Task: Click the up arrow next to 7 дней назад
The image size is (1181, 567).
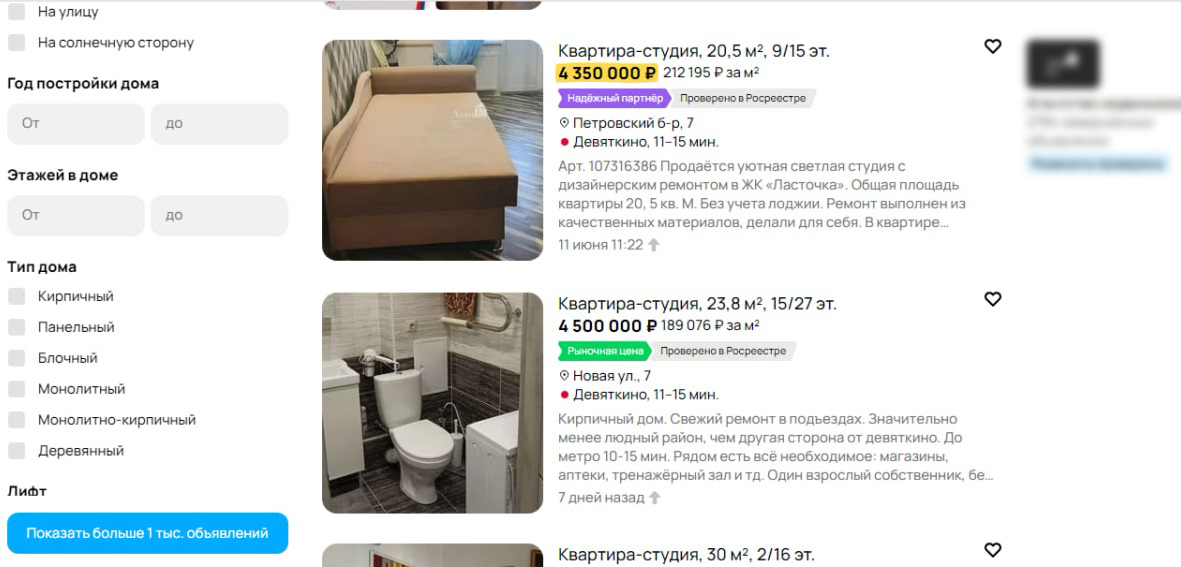Action: click(x=655, y=498)
